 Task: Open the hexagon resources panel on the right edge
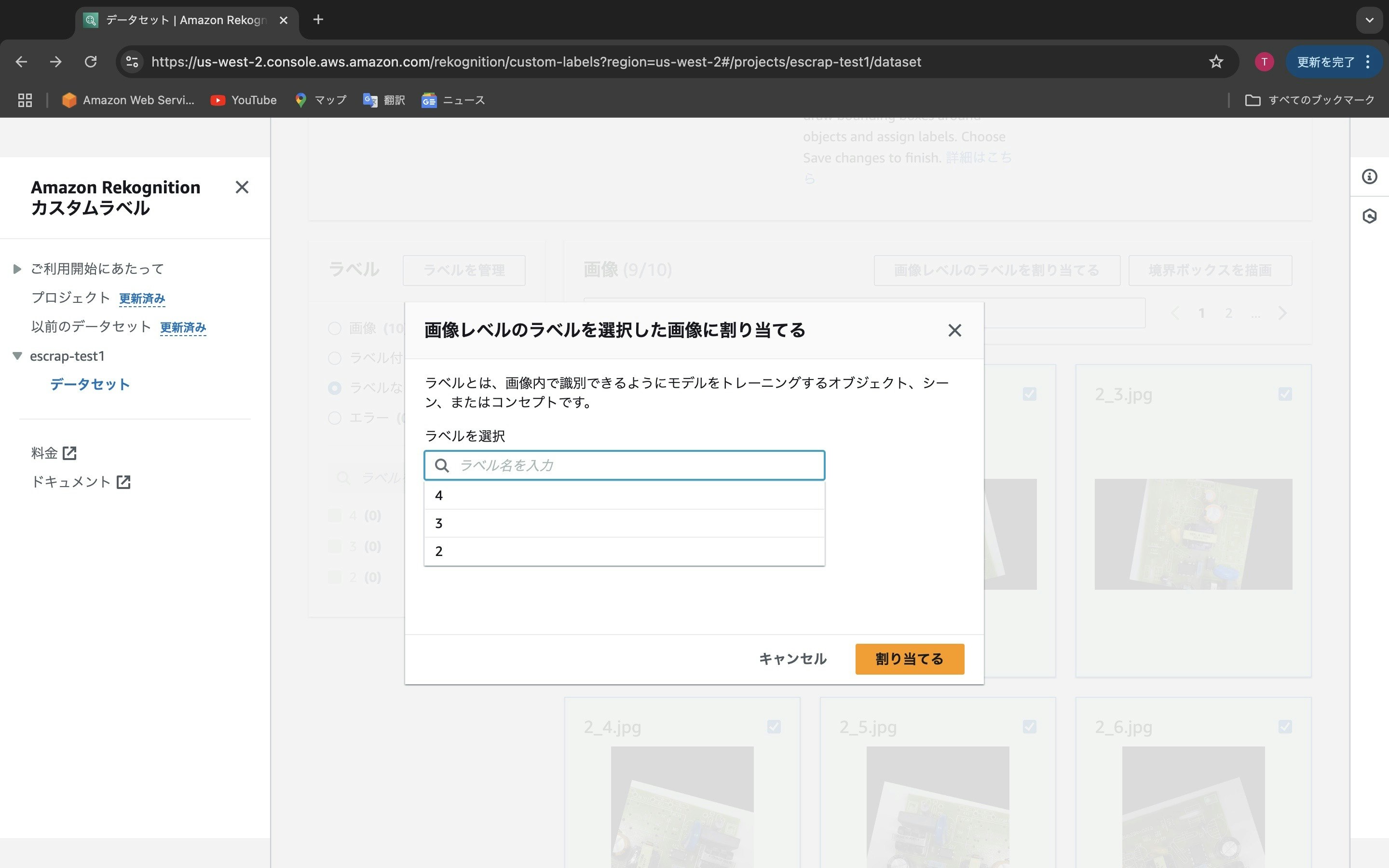(1371, 217)
